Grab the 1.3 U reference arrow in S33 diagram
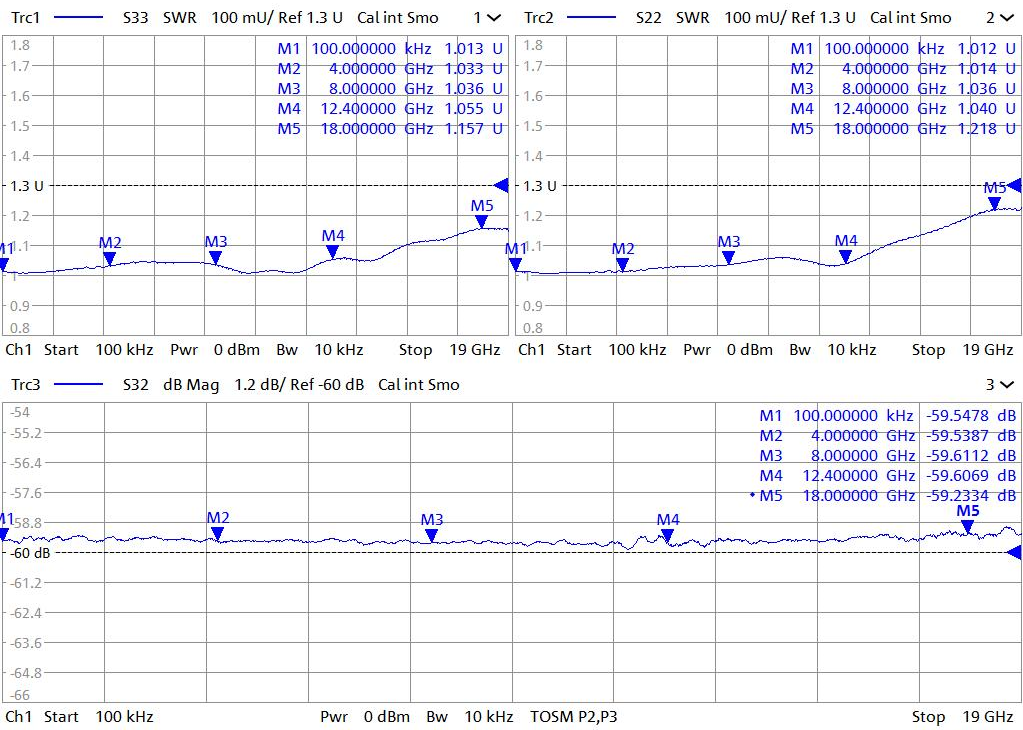The image size is (1023, 730). [501, 185]
